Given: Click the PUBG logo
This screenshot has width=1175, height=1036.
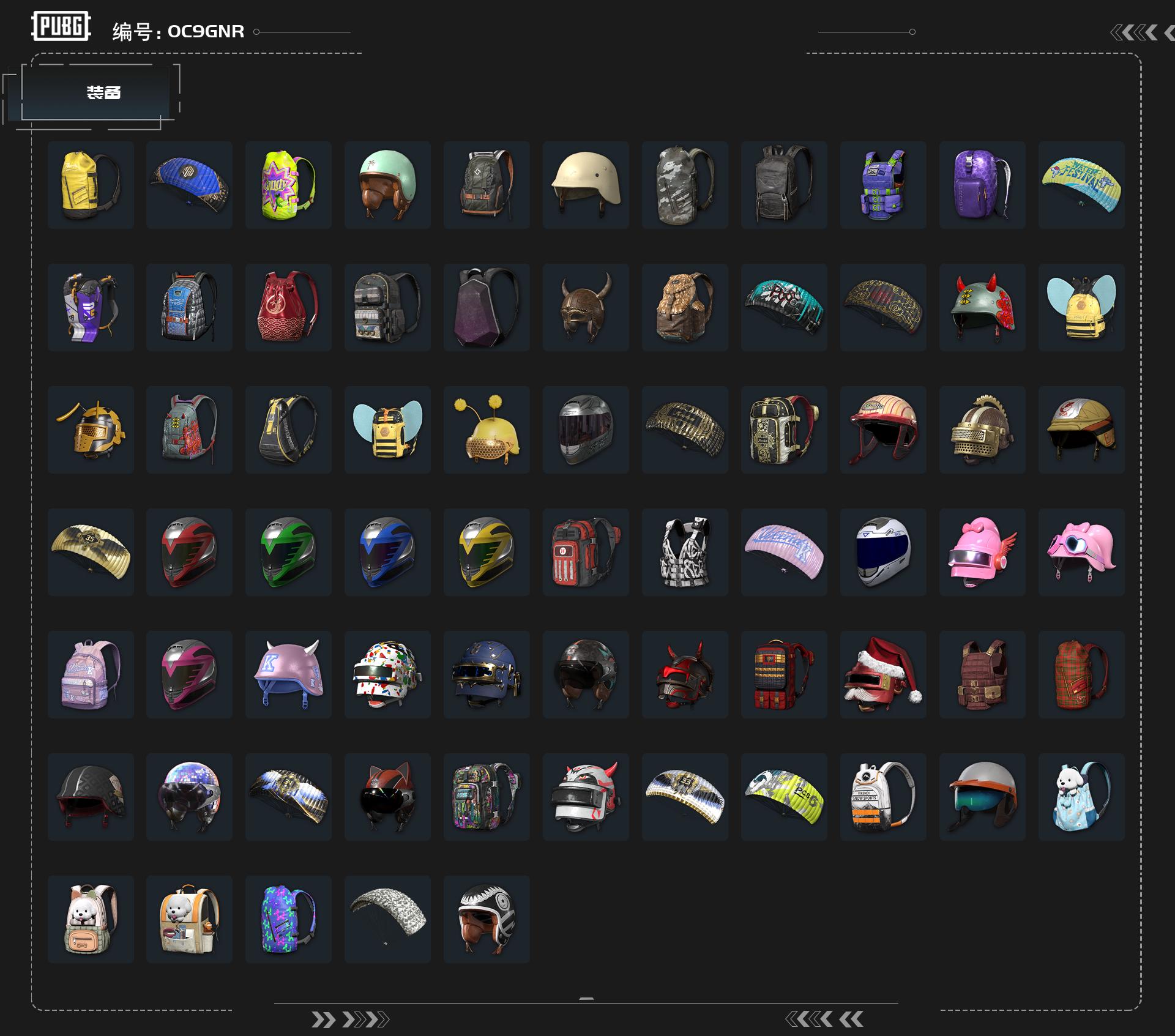Looking at the screenshot, I should click(61, 26).
